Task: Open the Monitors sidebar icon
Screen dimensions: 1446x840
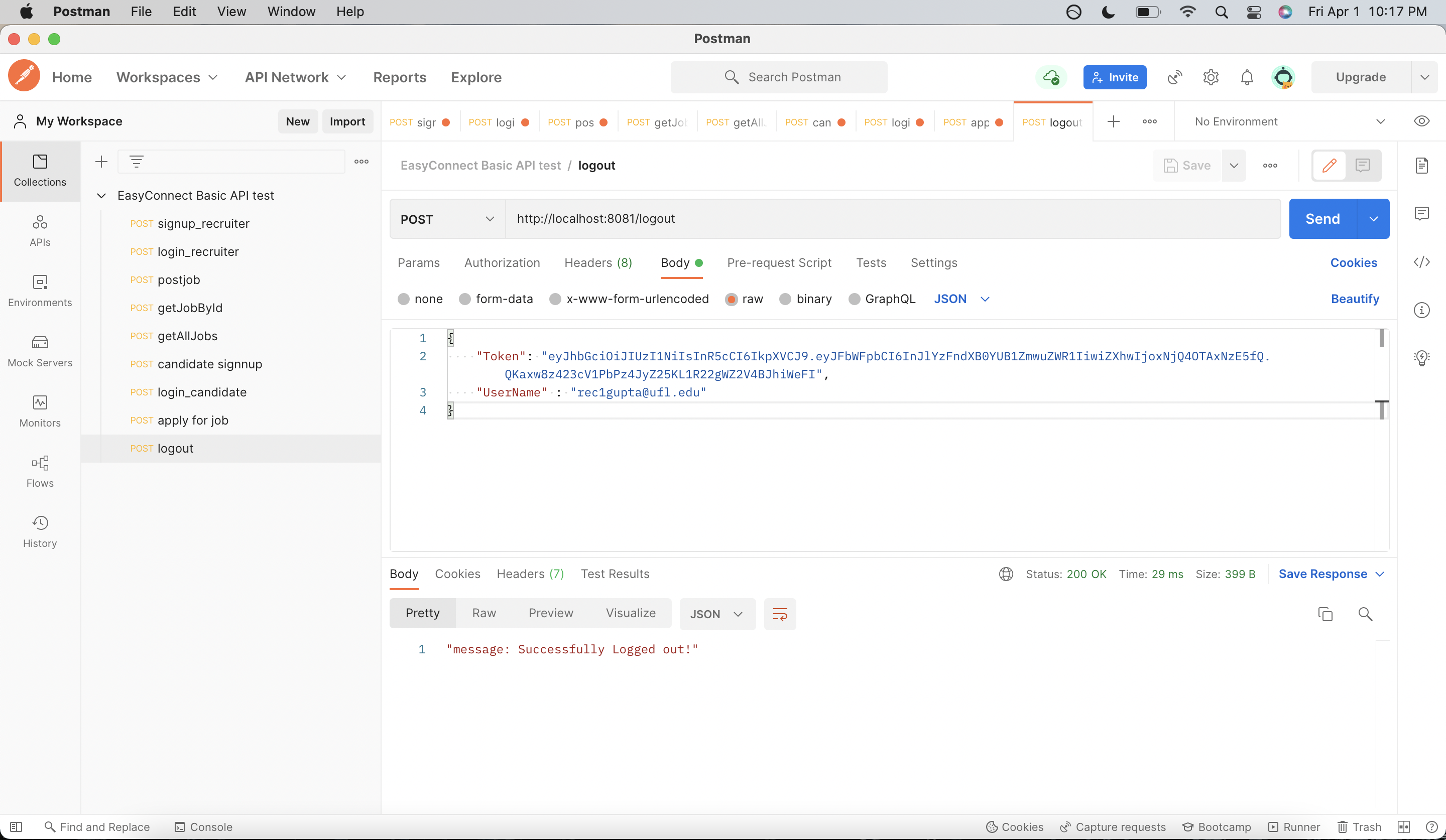Action: [40, 411]
